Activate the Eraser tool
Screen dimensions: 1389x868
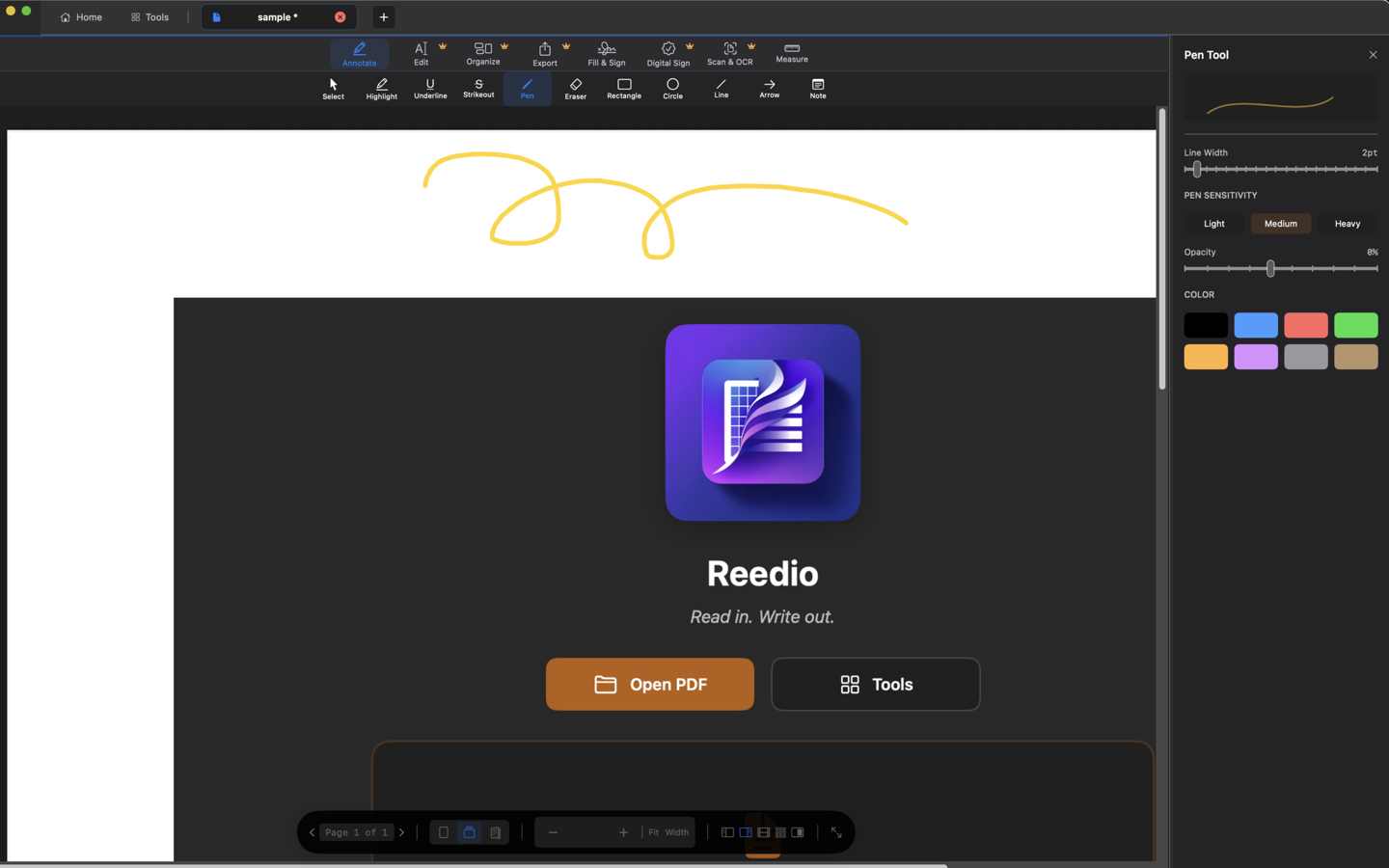575,89
